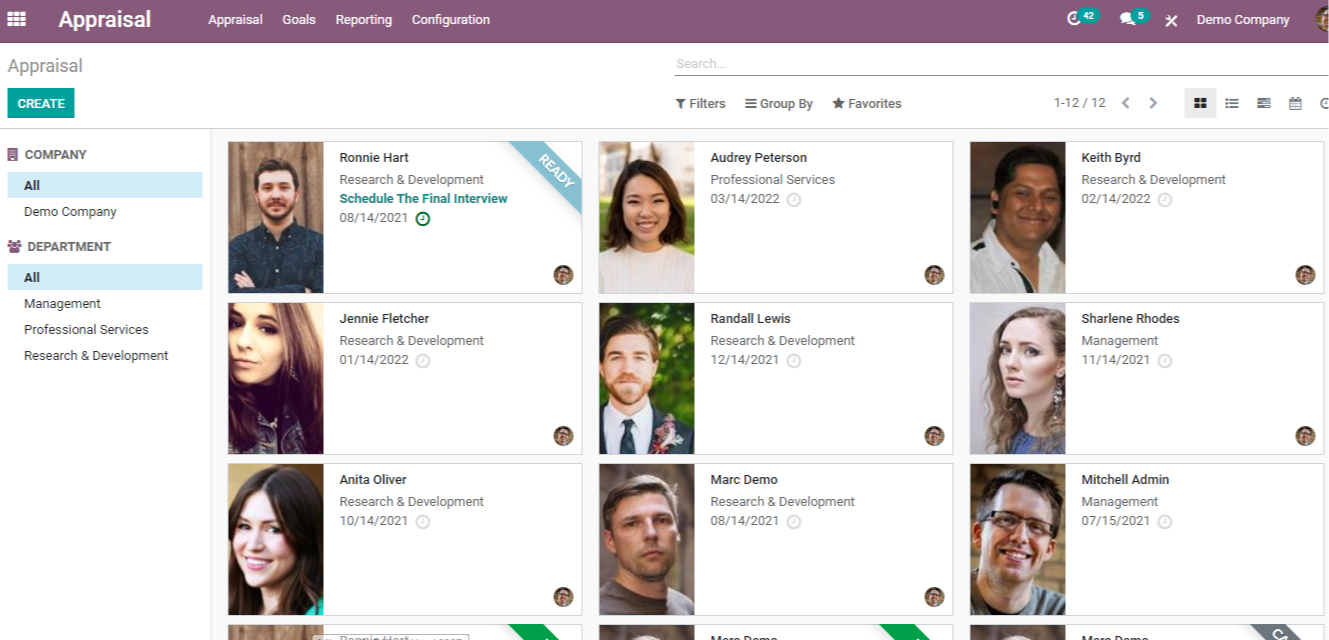Expand the Filters dropdown
1329x640 pixels.
[700, 104]
